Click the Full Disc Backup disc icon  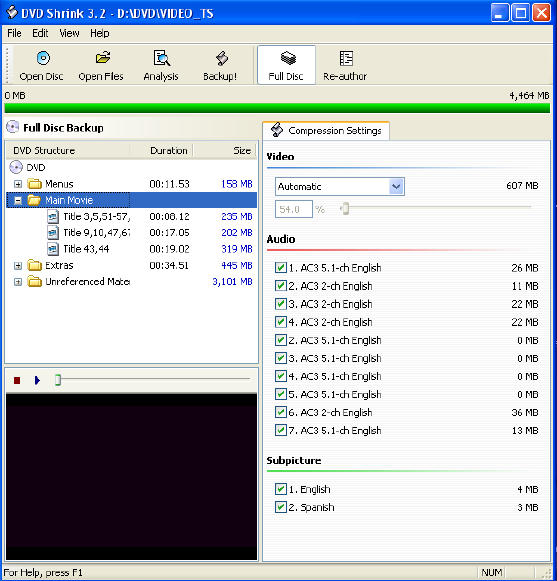pos(13,127)
